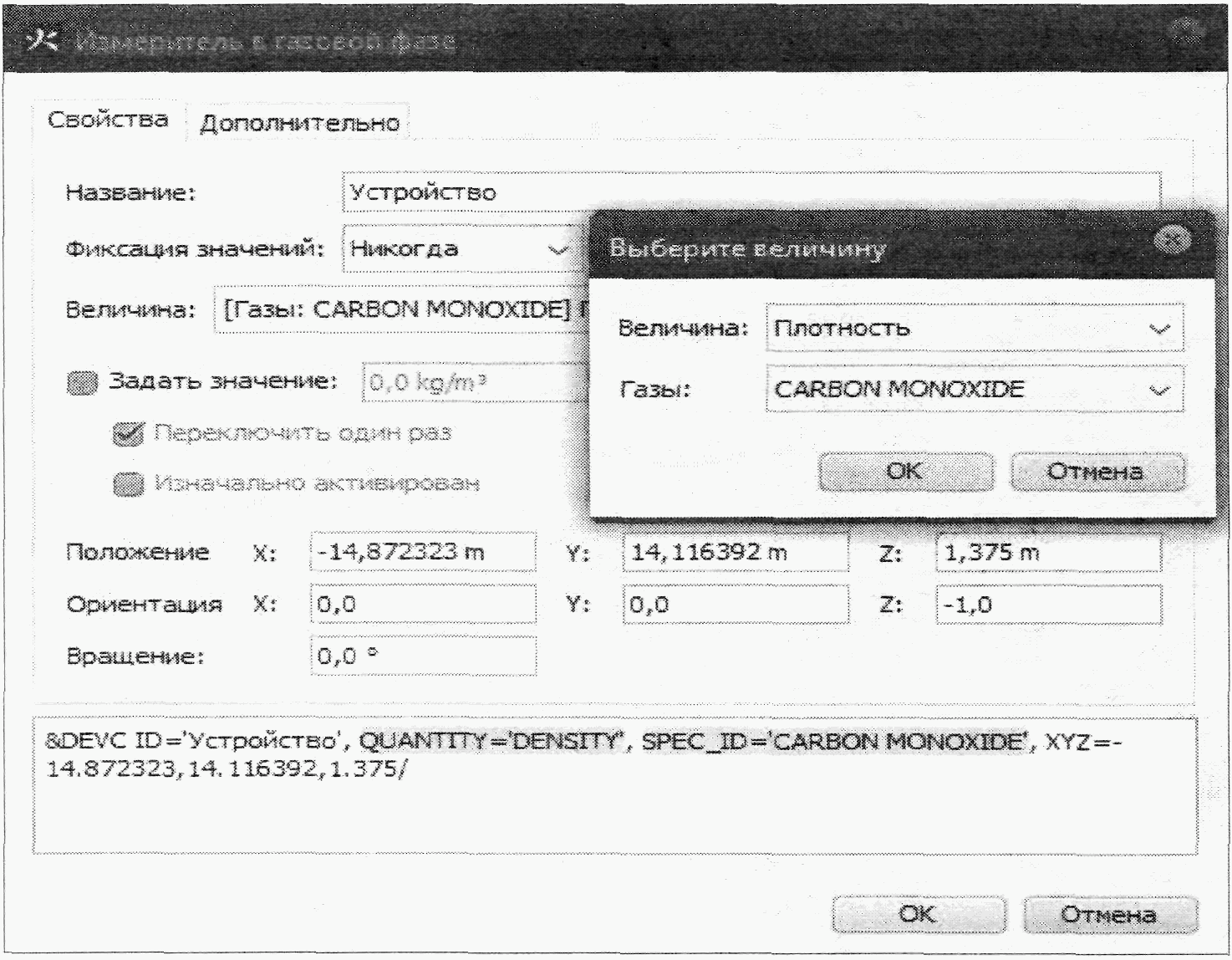The width and height of the screenshot is (1232, 960).
Task: Click the app icon in the title bar
Action: click(x=42, y=41)
